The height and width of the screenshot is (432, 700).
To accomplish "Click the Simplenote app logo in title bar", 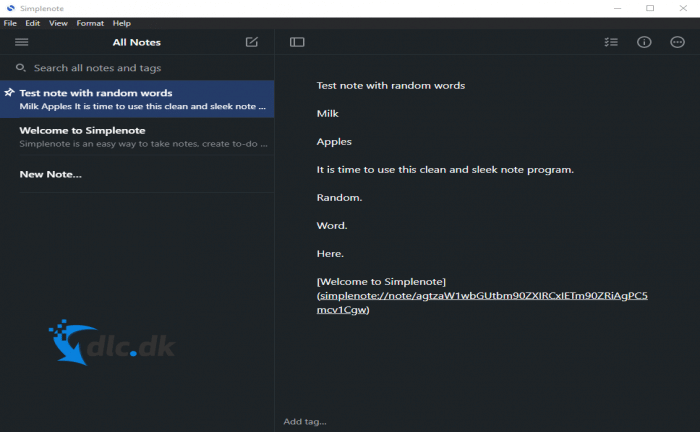I will (x=11, y=8).
